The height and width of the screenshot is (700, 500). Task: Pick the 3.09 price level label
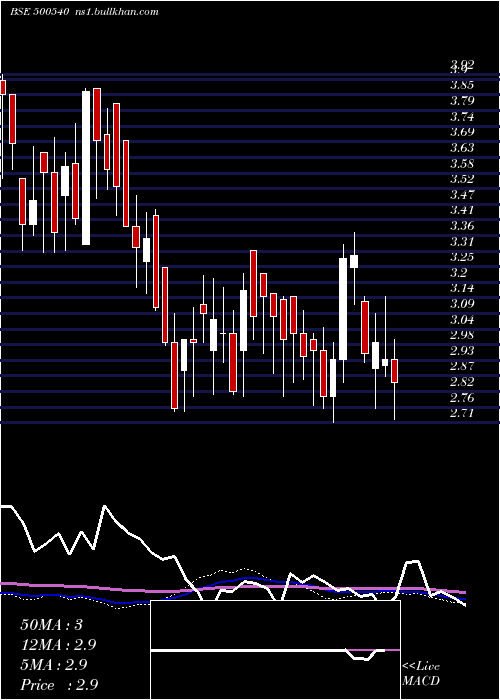pos(462,304)
